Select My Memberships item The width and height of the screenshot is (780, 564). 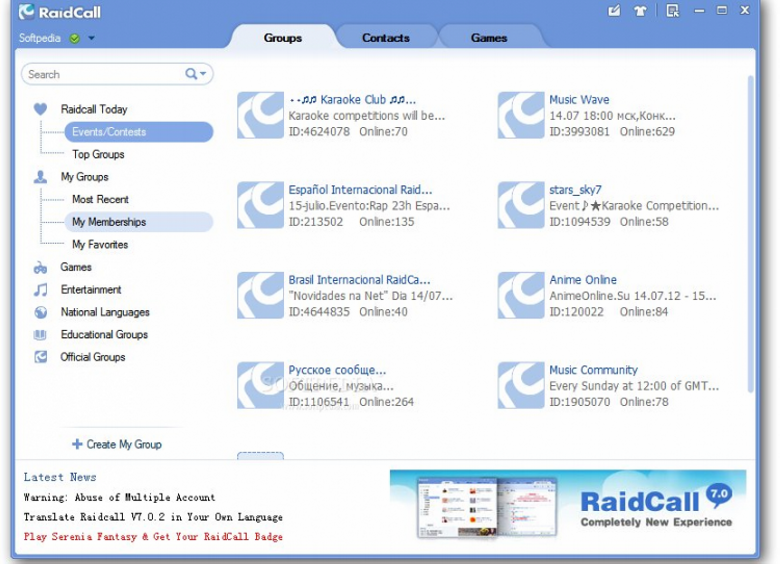[139, 222]
